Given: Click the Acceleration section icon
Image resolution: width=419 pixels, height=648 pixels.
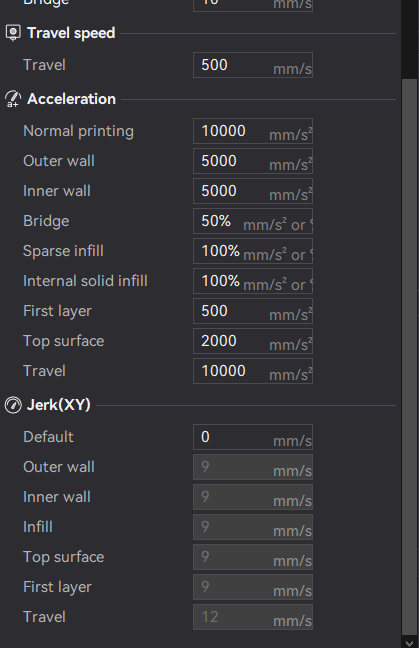Looking at the screenshot, I should click(13, 99).
